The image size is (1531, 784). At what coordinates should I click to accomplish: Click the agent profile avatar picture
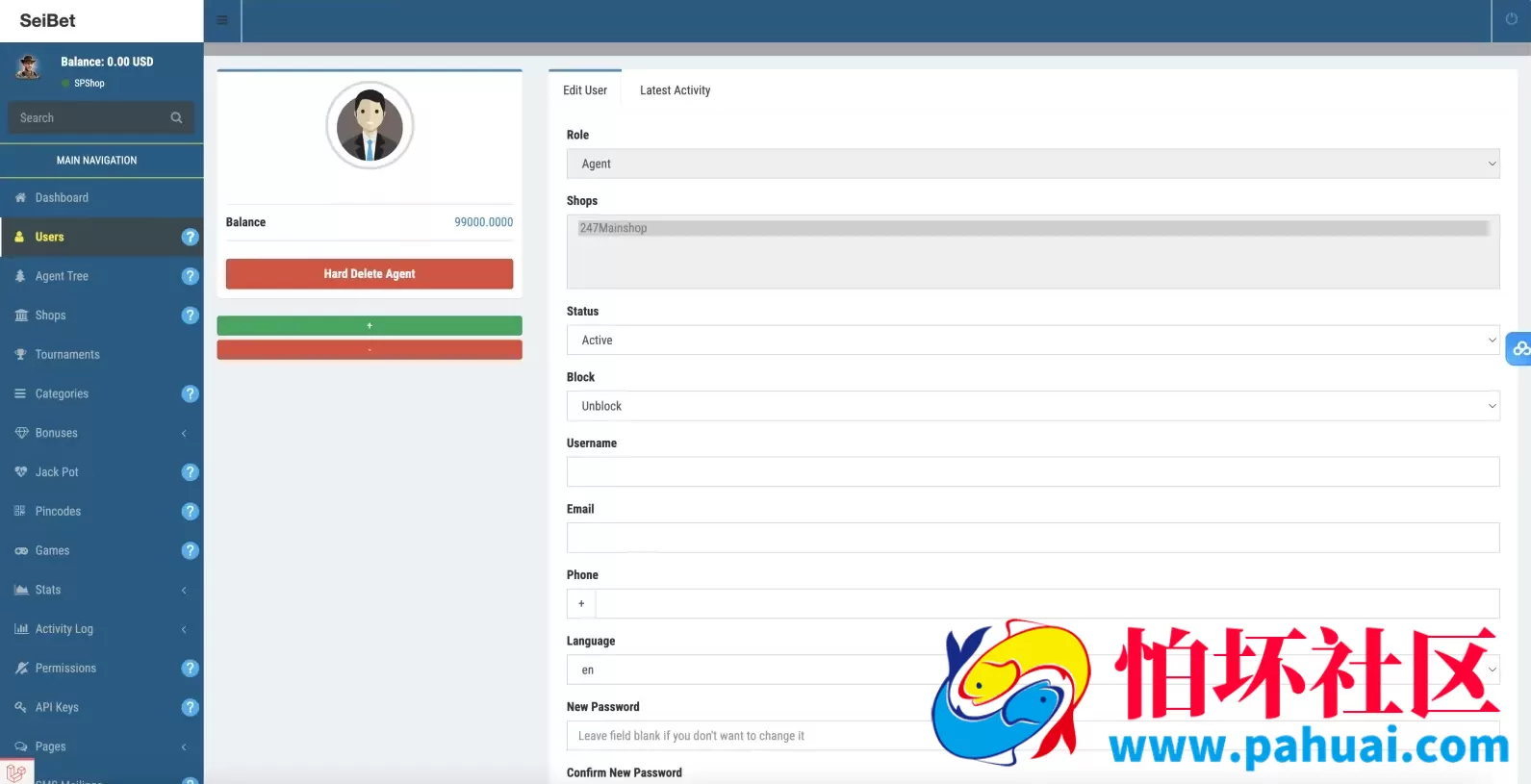point(370,125)
